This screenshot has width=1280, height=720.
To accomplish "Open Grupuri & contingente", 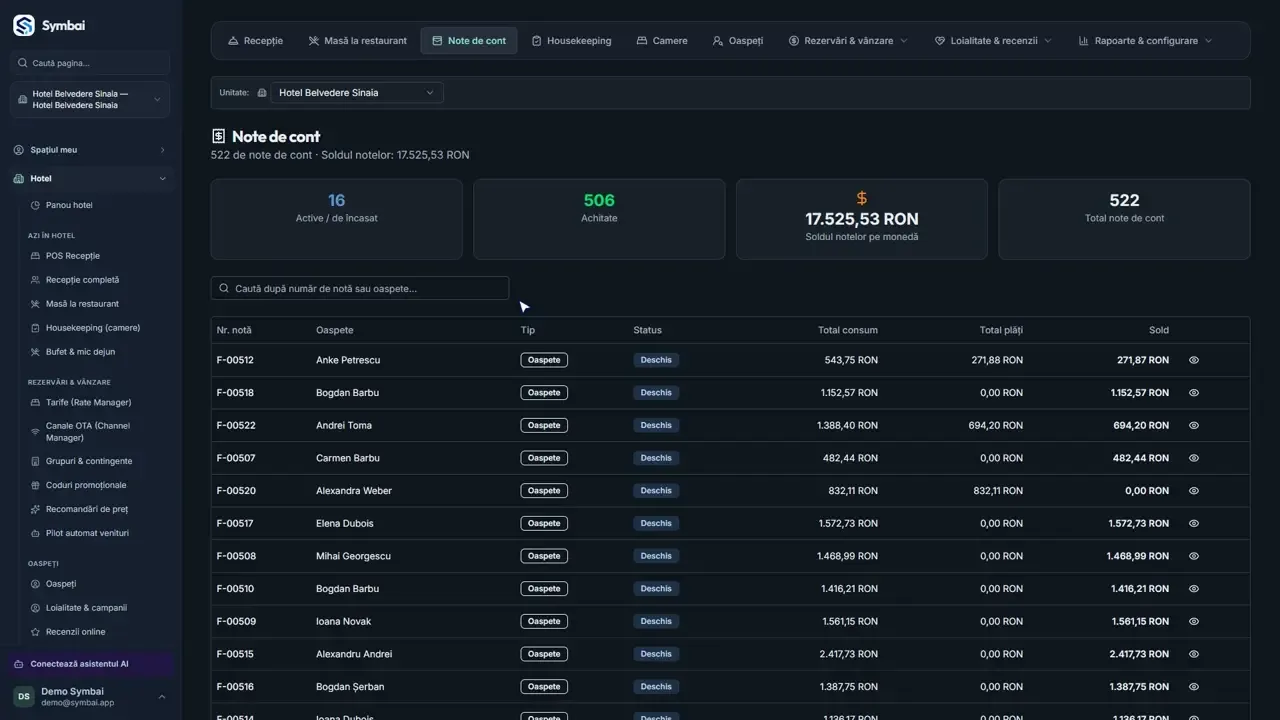I will tap(89, 461).
